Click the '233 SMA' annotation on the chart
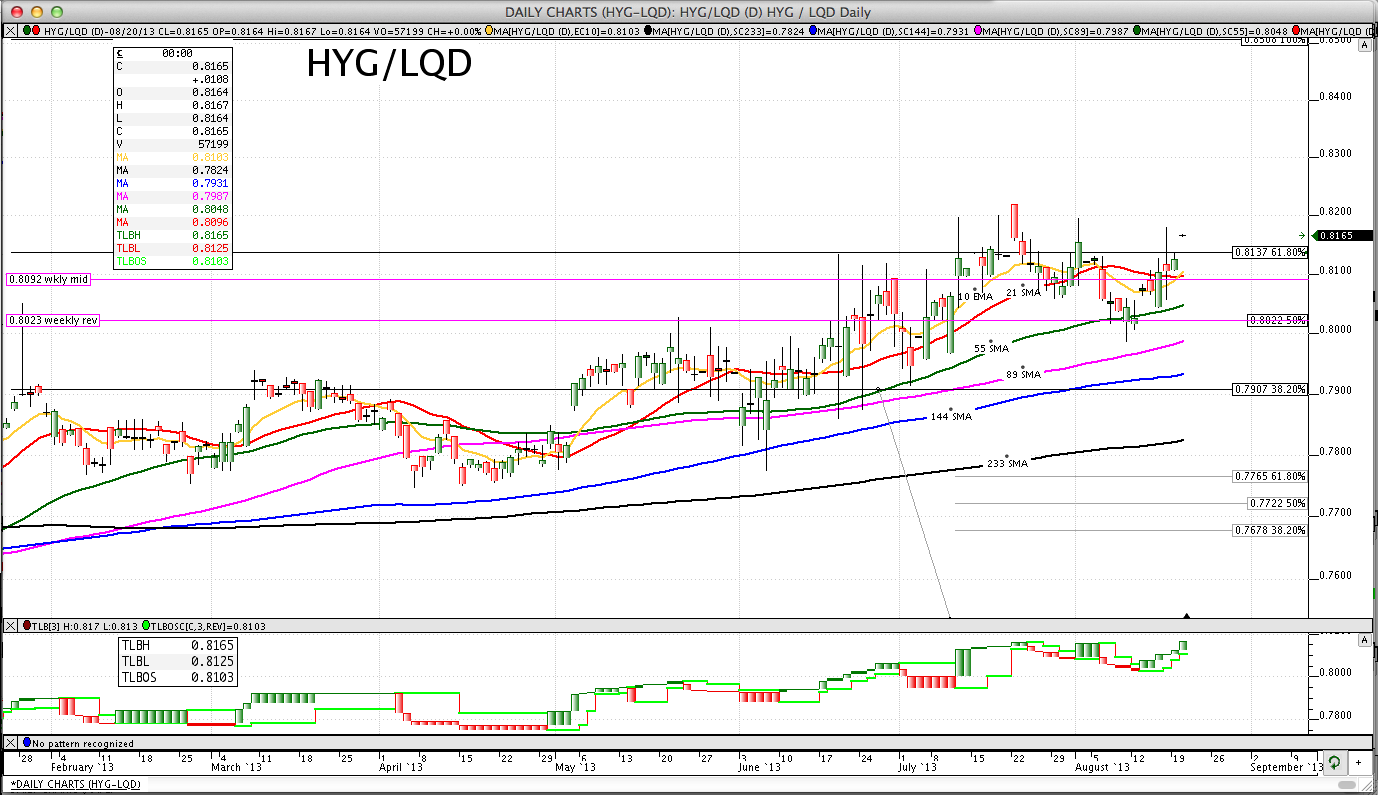This screenshot has height=795, width=1378. tap(1008, 464)
